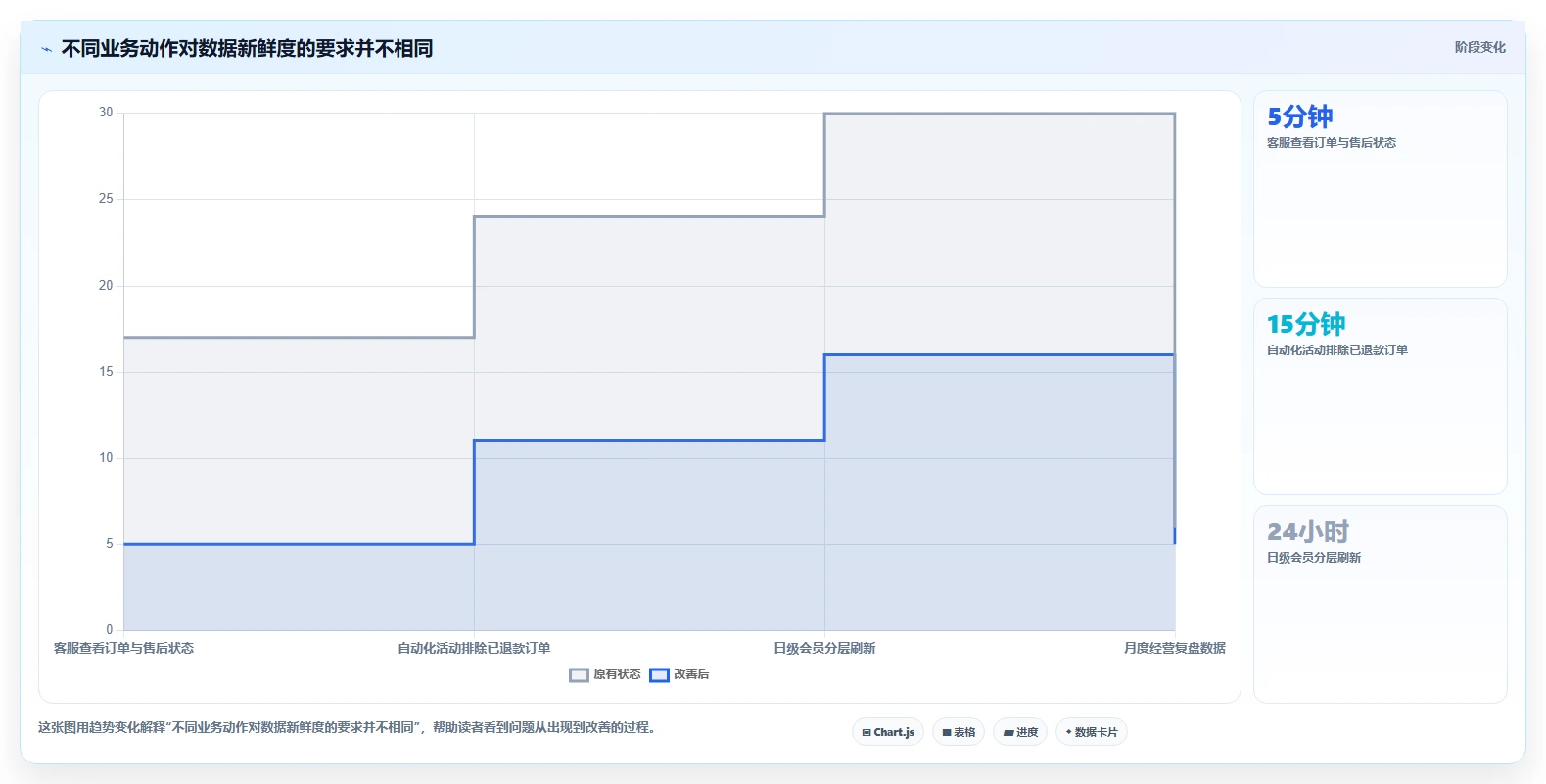Image resolution: width=1546 pixels, height=784 pixels.
Task: Click the 15分钟 value on the second card
Action: point(1306,324)
